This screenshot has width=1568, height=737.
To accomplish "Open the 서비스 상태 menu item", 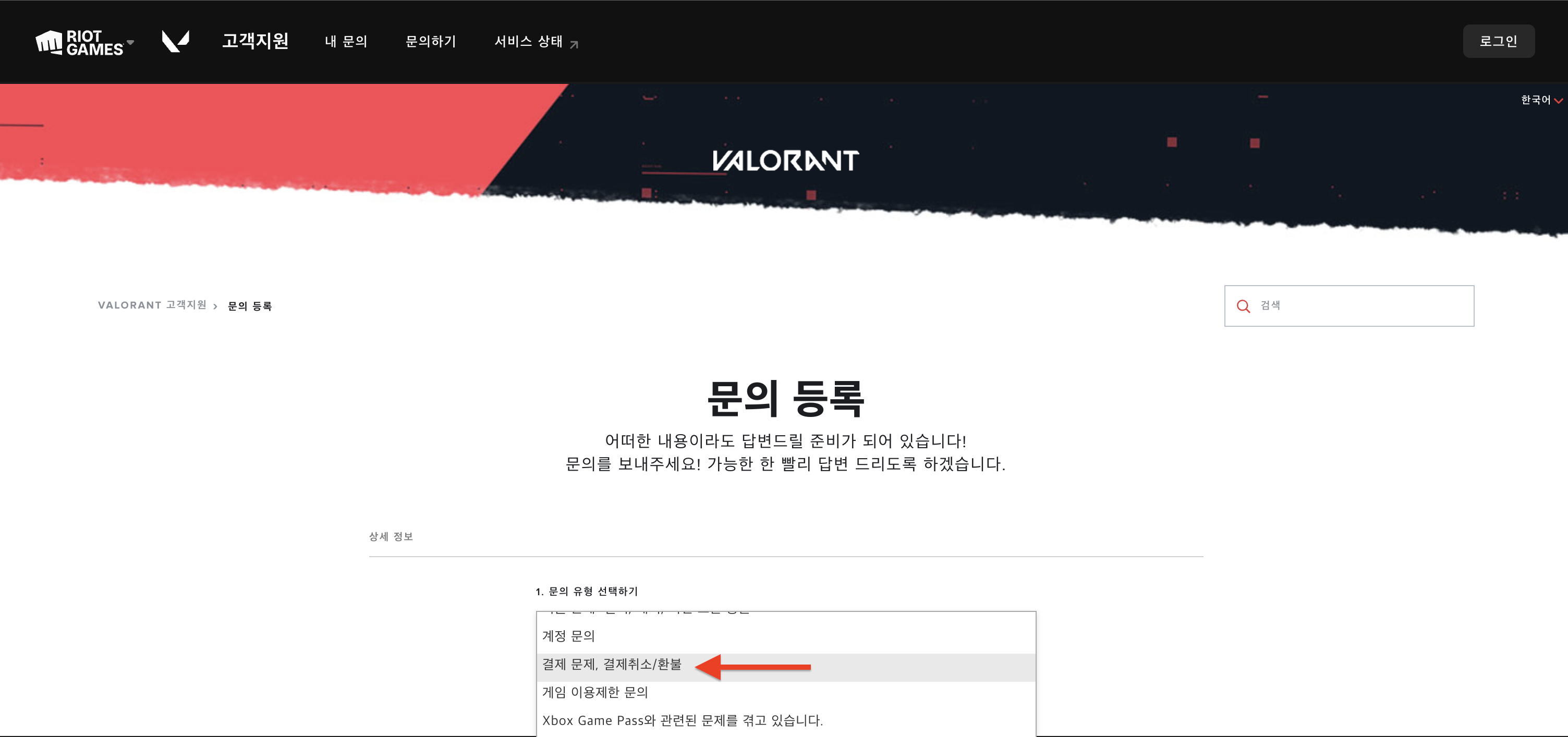I will click(x=528, y=41).
